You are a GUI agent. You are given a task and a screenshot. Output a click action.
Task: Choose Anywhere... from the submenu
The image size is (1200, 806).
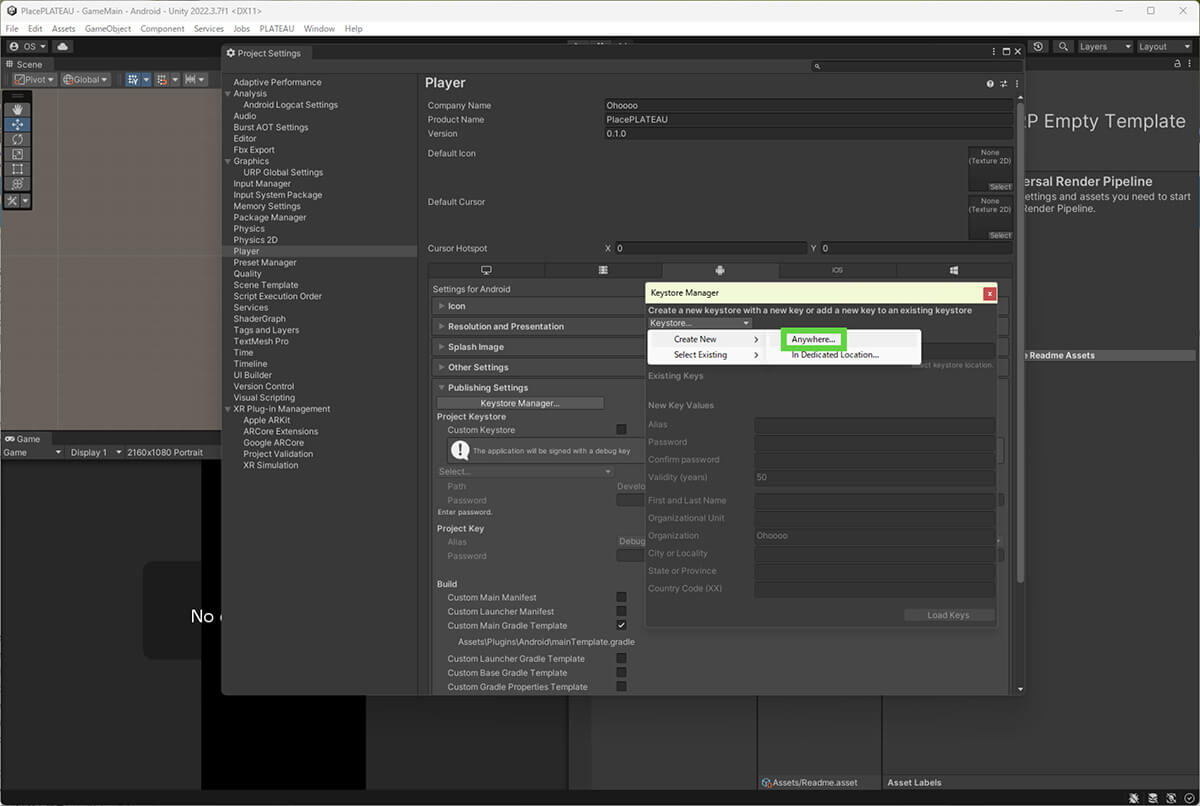click(x=813, y=340)
